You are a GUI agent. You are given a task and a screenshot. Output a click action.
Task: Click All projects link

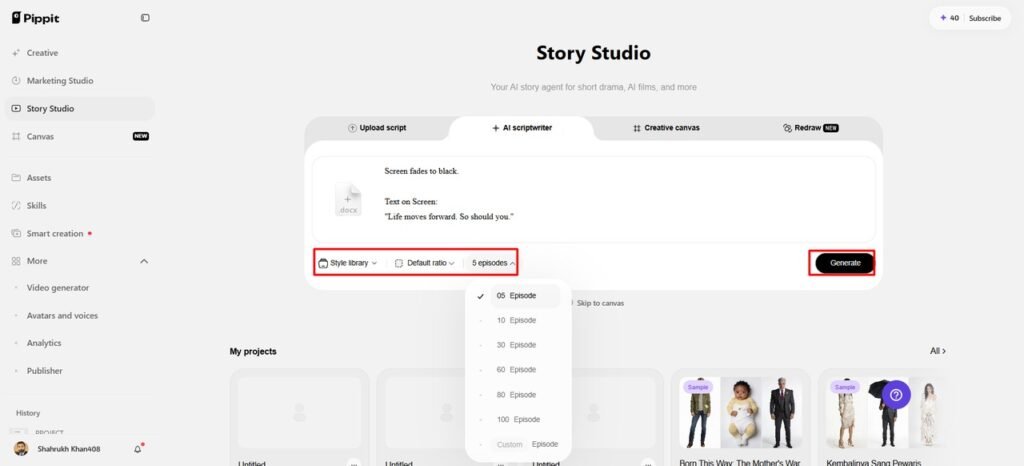[x=938, y=351]
